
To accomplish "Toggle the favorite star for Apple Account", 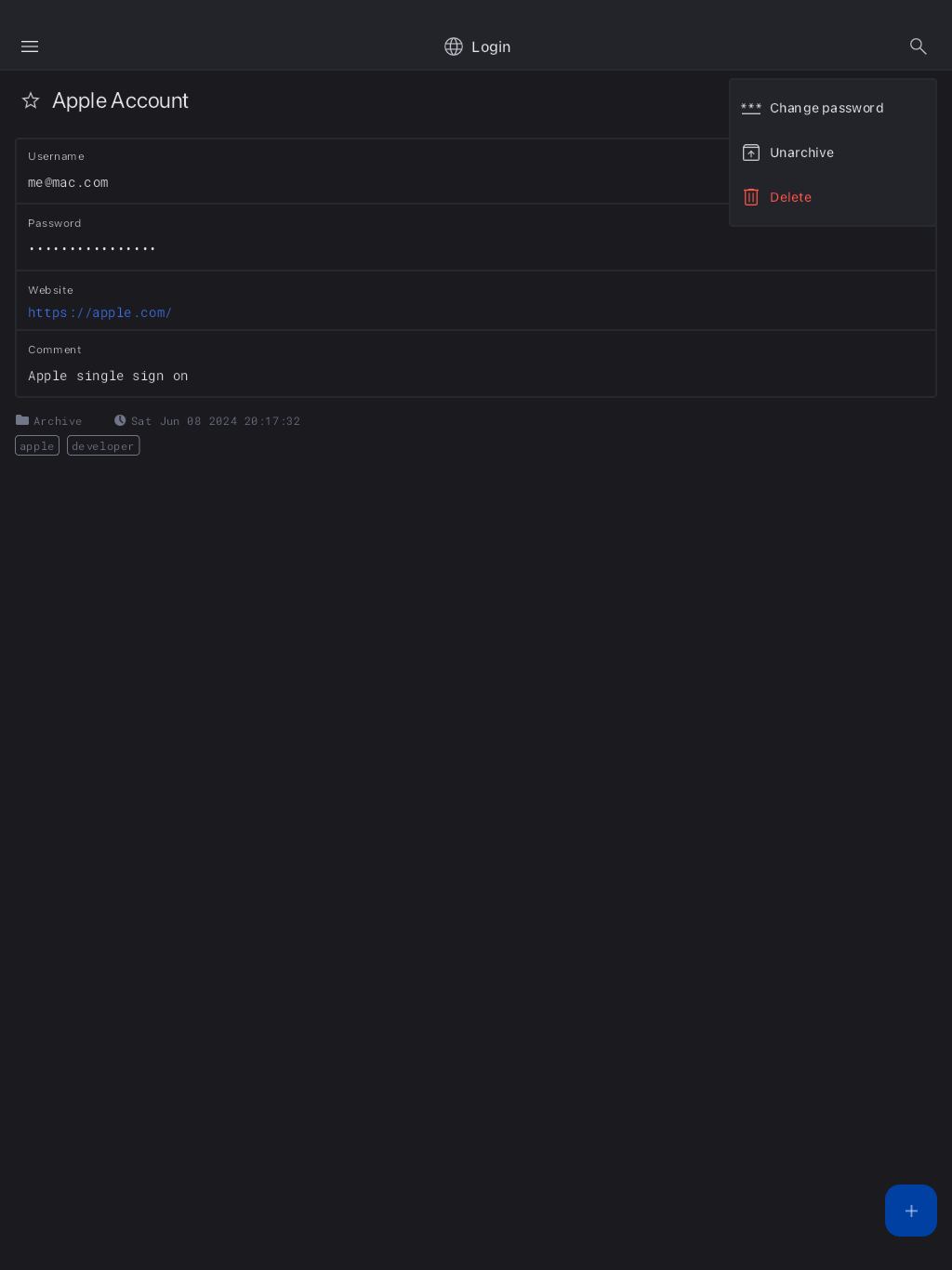I will (x=31, y=100).
